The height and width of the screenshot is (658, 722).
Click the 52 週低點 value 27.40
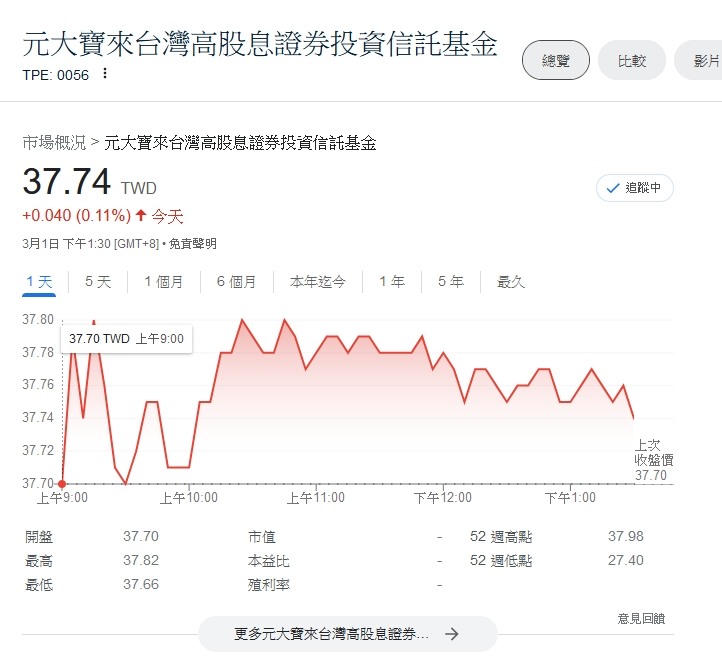pyautogui.click(x=626, y=560)
